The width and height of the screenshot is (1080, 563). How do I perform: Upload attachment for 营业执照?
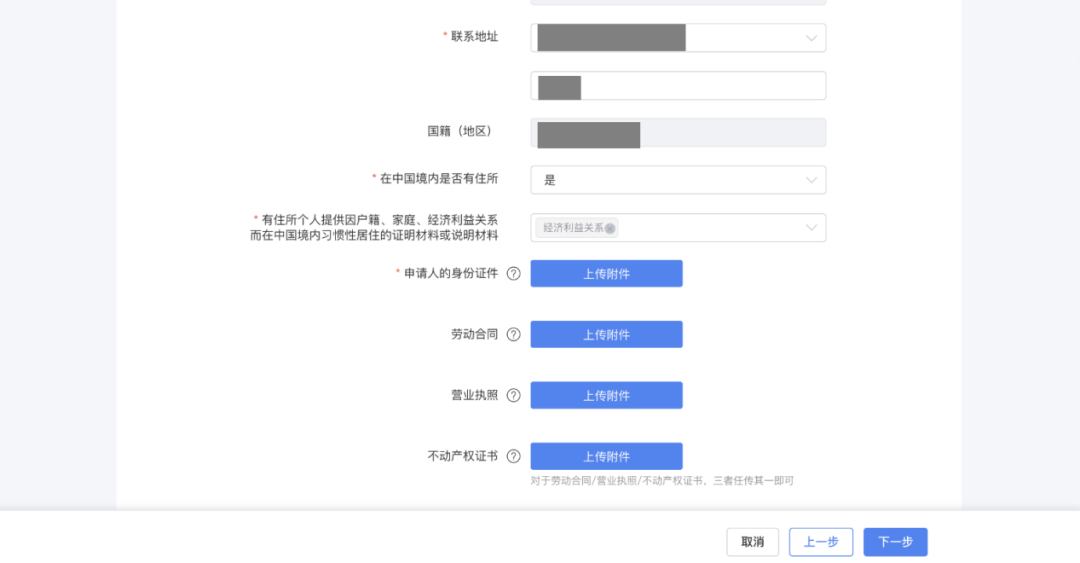tap(606, 396)
